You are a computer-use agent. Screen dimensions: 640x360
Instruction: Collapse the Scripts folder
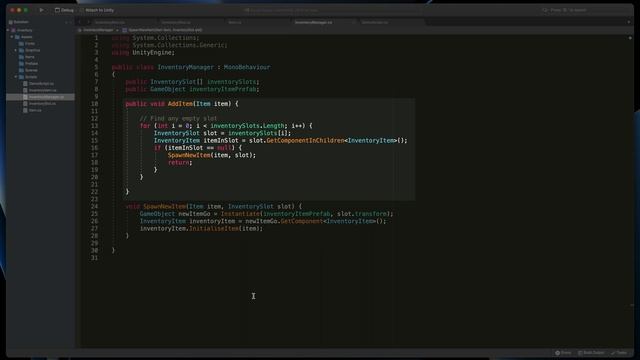(16, 77)
